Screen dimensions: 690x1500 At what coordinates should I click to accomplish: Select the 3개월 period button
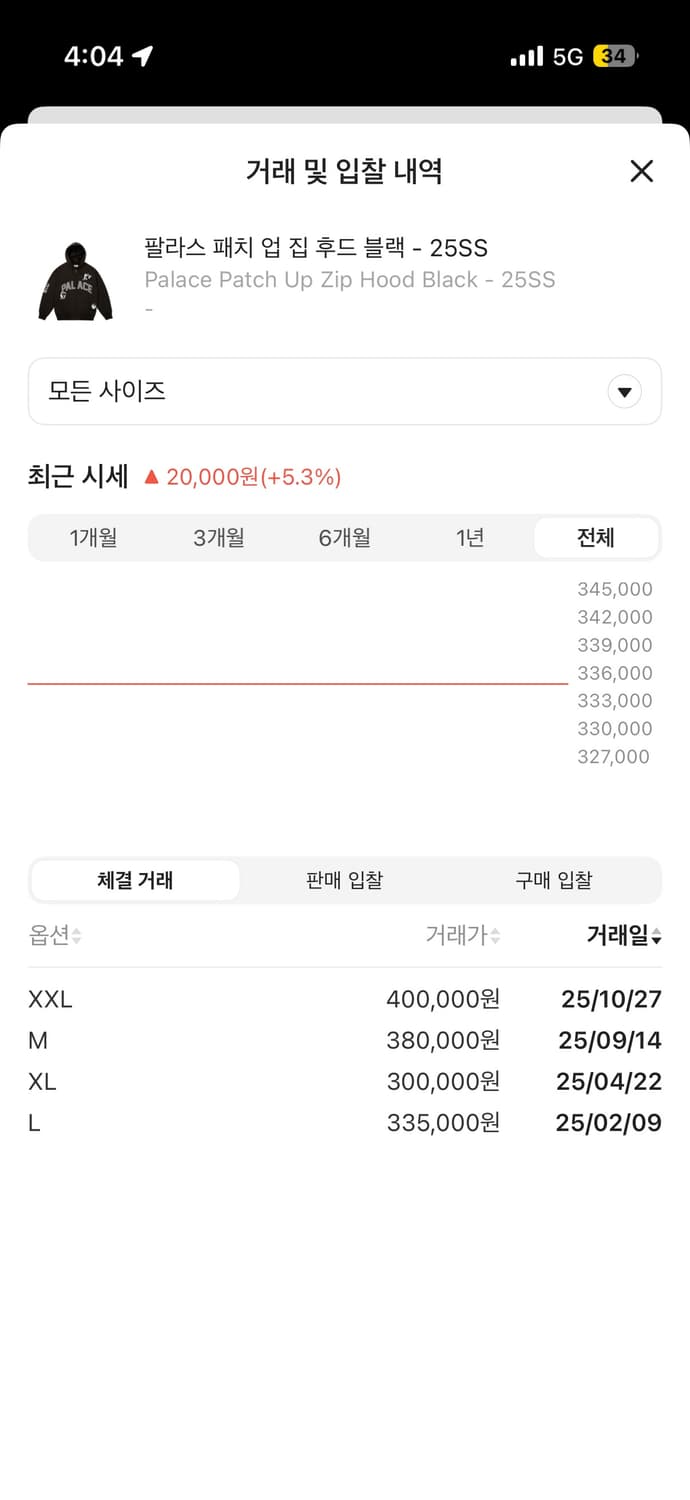point(220,537)
